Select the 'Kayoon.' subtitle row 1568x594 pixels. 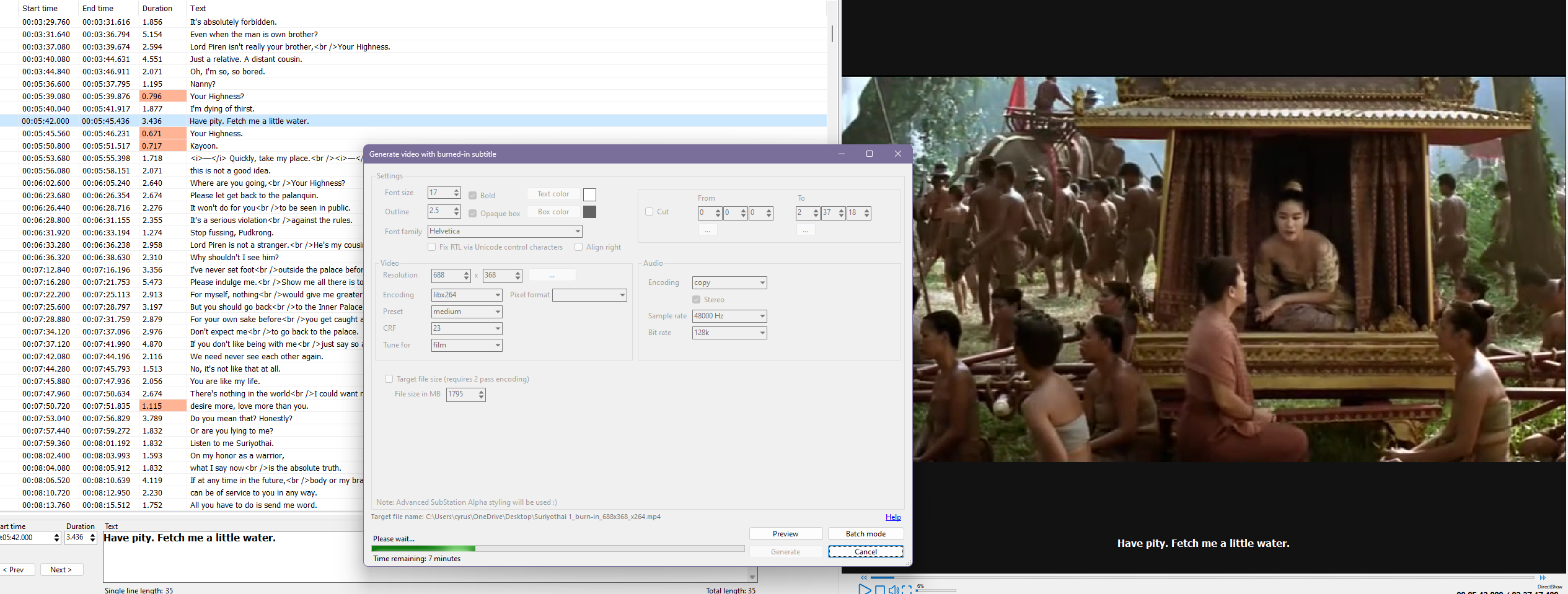pos(203,146)
